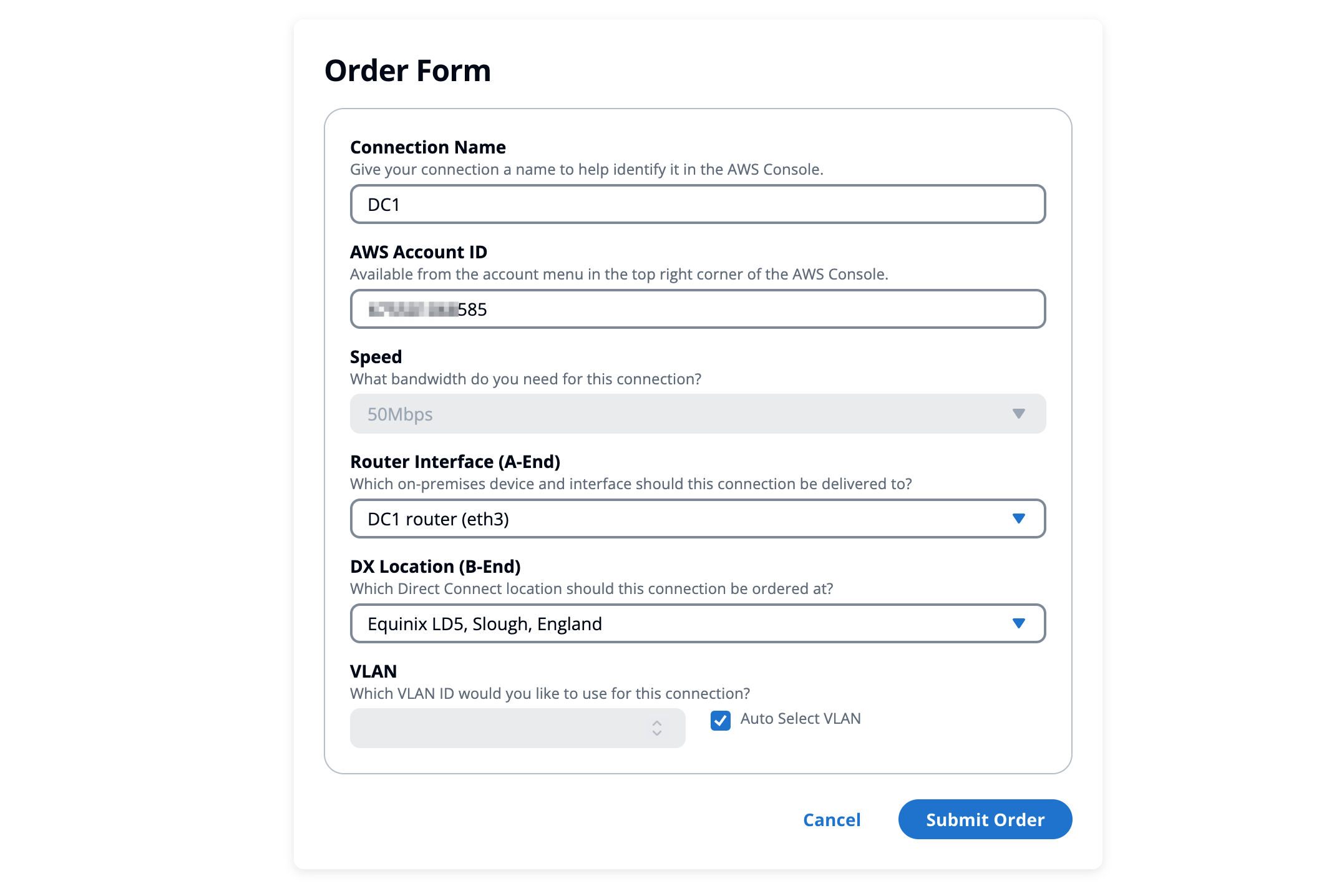This screenshot has width=1319, height=896.
Task: Click the VLAN stepper down arrow
Action: (x=657, y=733)
